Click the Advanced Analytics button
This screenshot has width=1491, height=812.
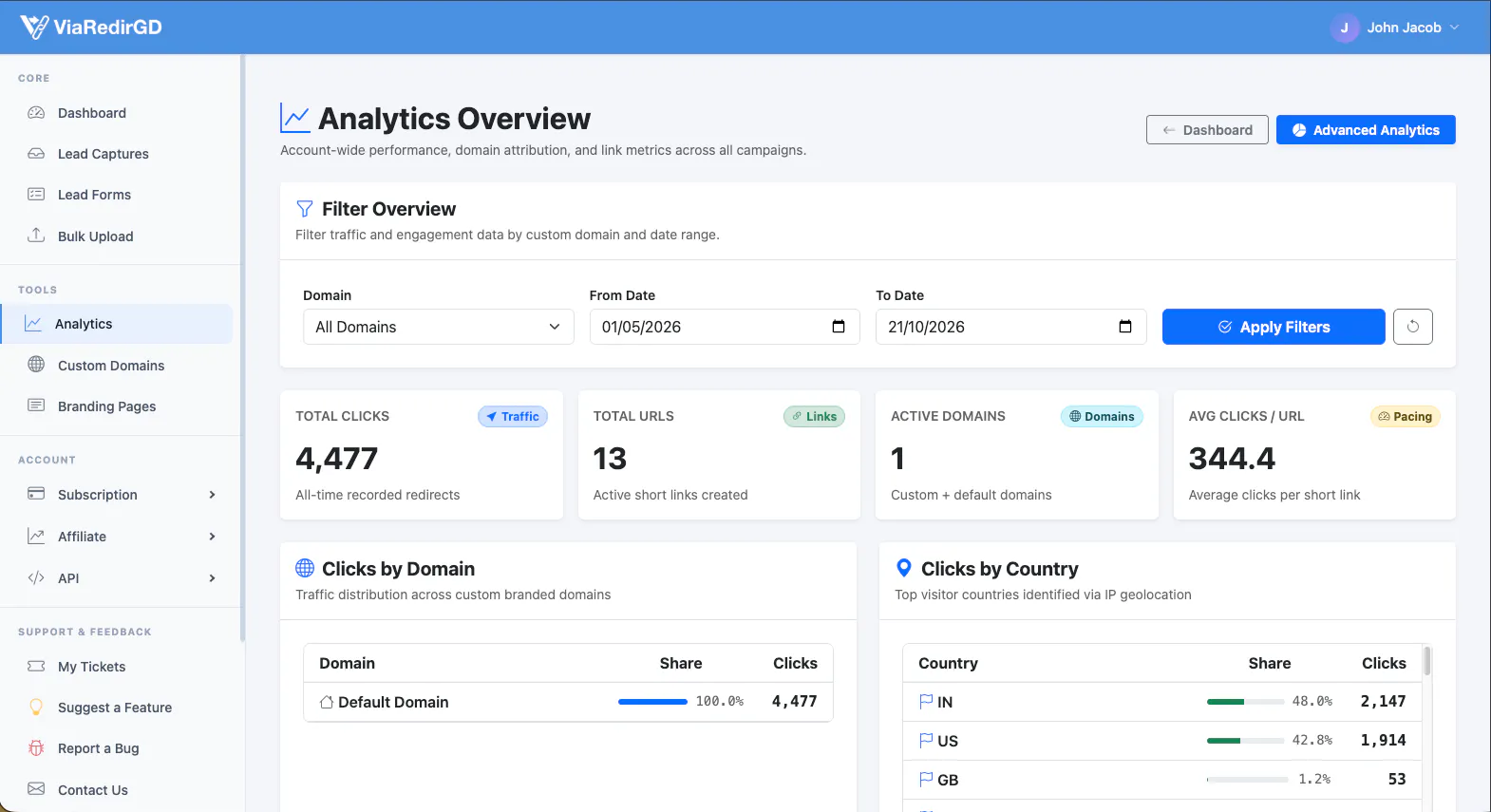[1366, 130]
